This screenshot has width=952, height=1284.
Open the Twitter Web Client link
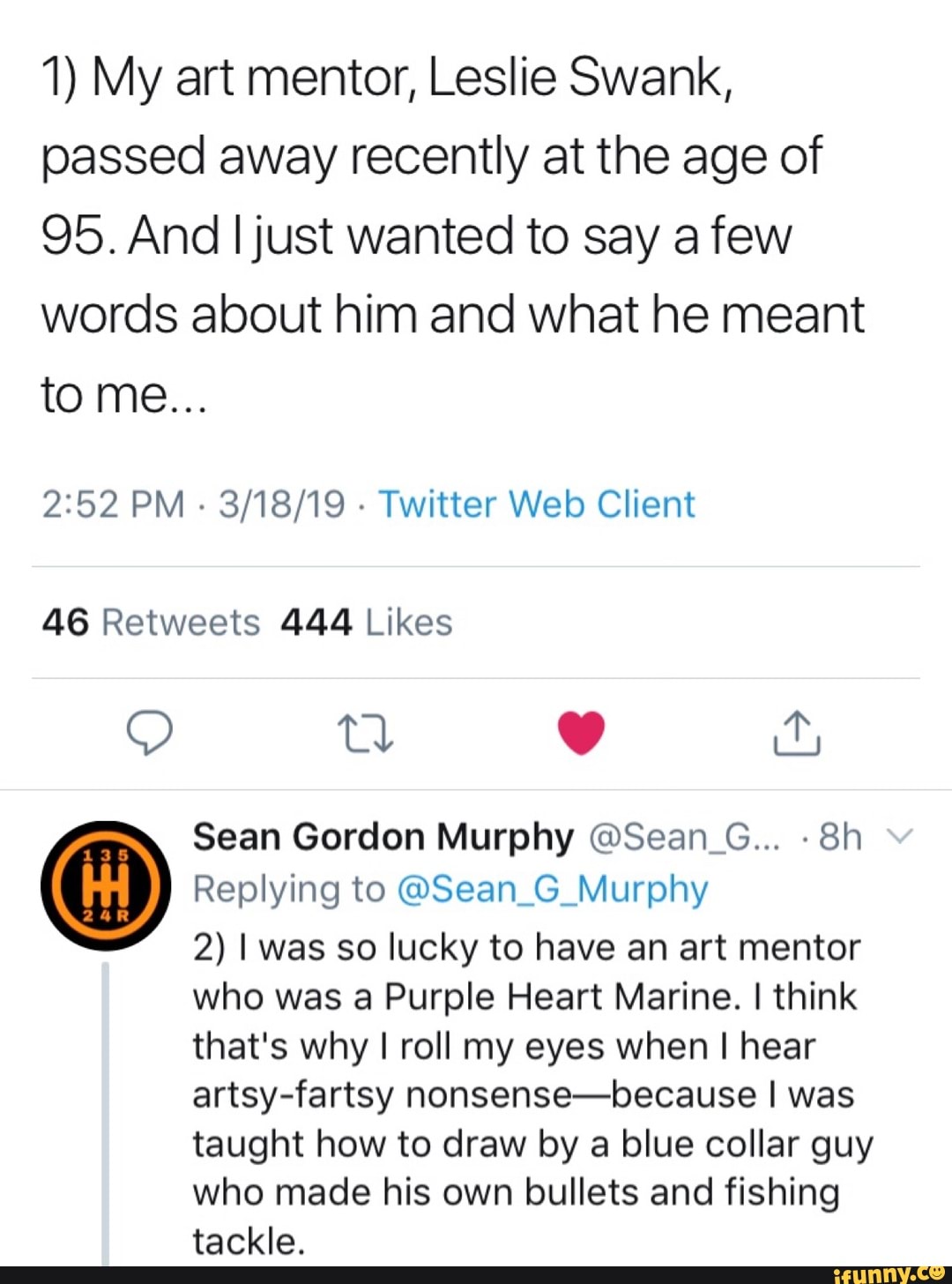[537, 504]
